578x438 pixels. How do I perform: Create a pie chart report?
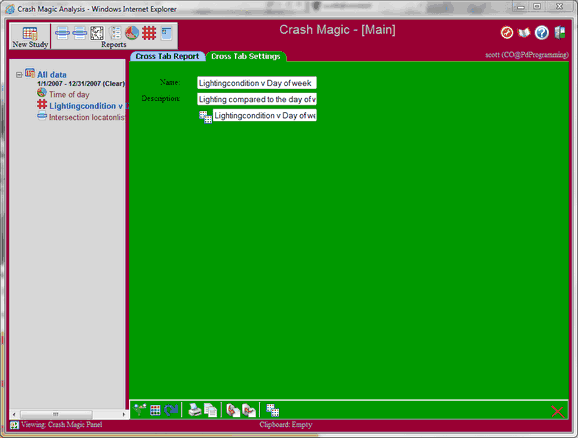[132, 33]
